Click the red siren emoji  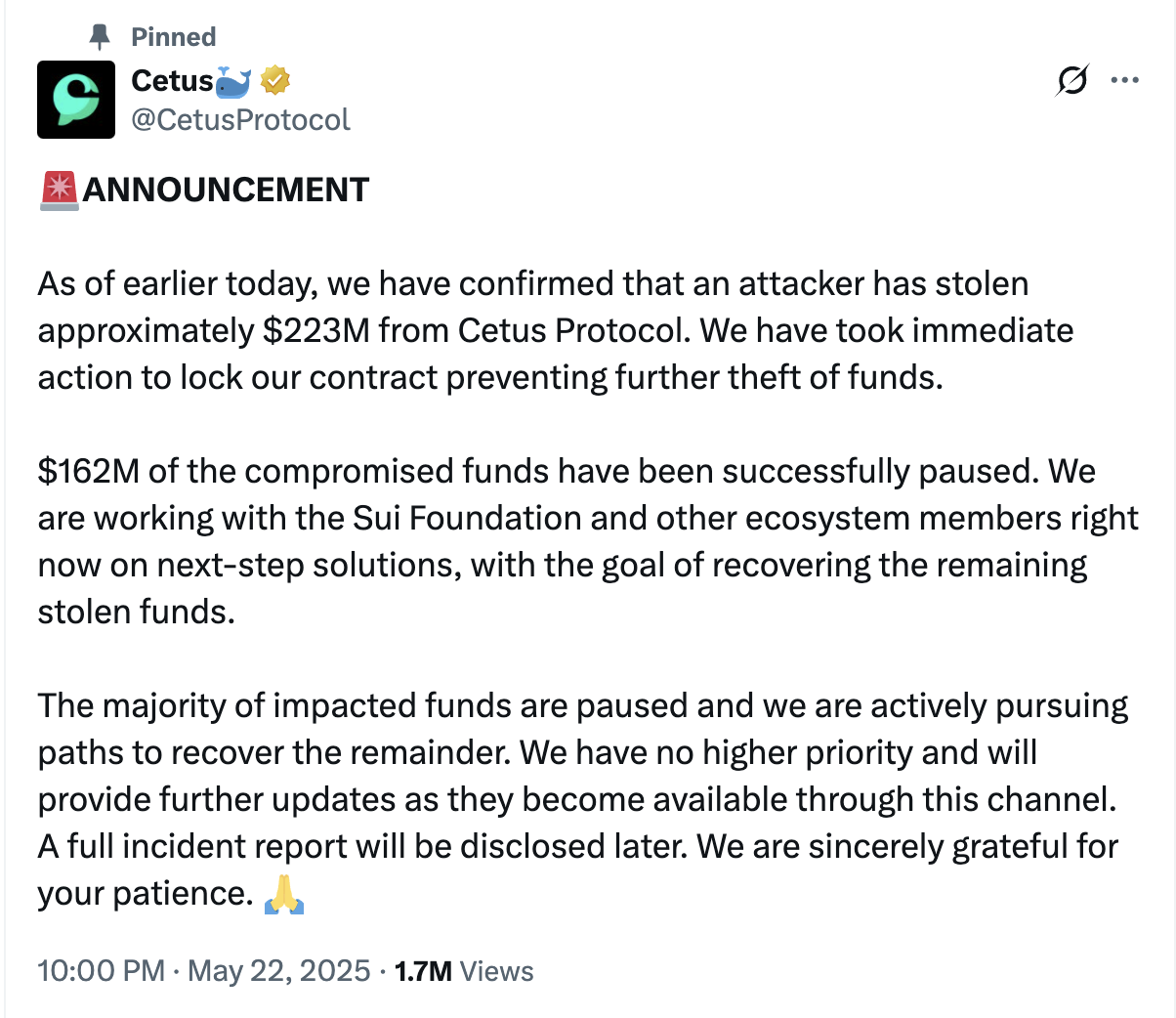coord(60,190)
